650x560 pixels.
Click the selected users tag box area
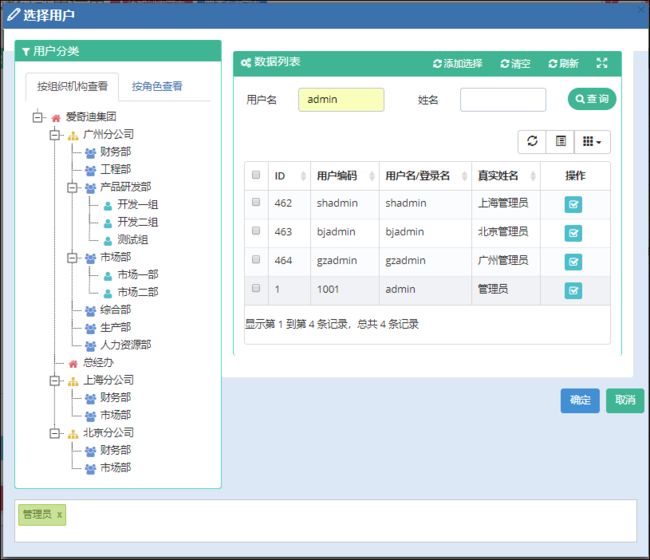pos(325,521)
